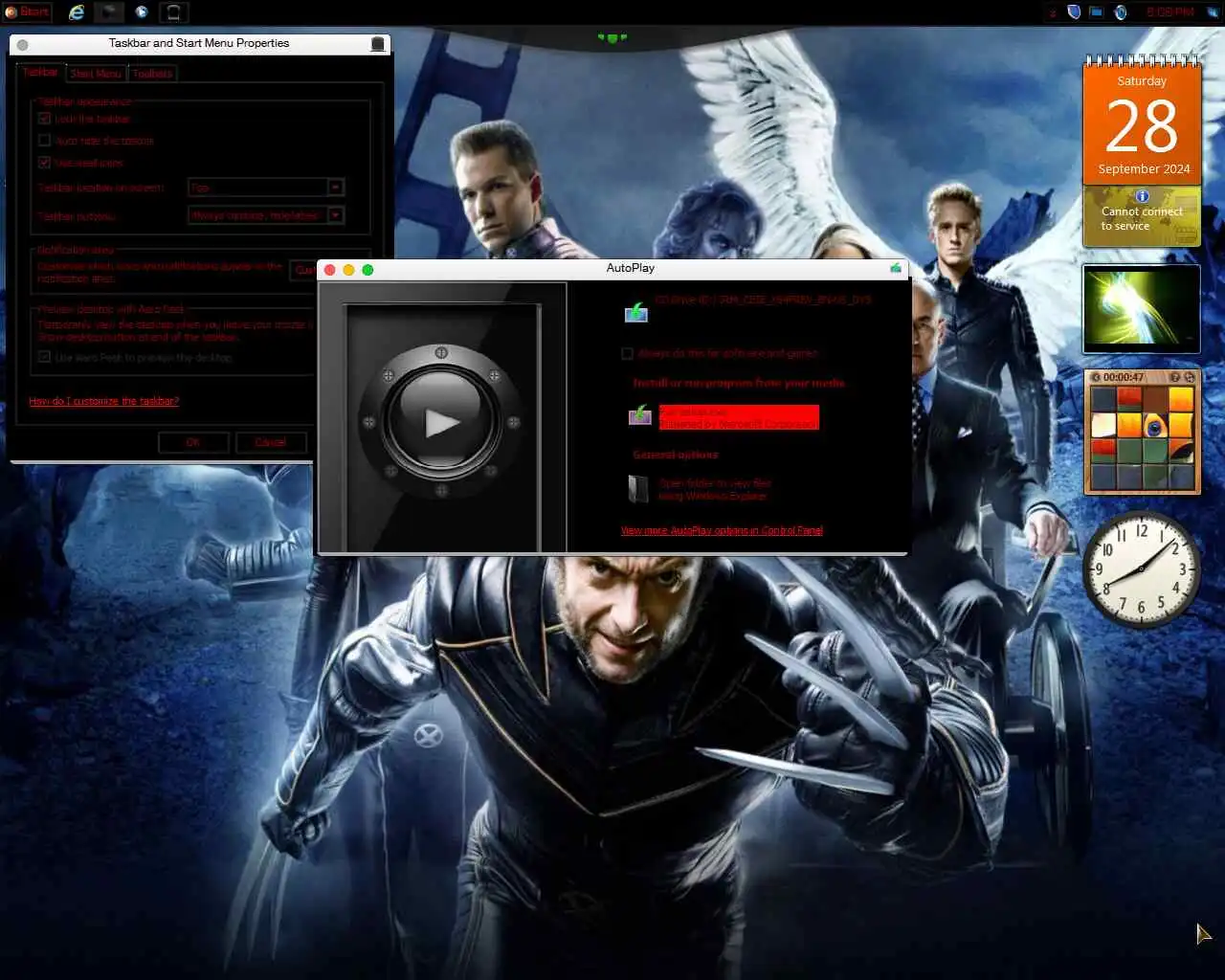The image size is (1225, 980).
Task: Click the monitor network icon in tray
Action: pyautogui.click(x=1096, y=12)
